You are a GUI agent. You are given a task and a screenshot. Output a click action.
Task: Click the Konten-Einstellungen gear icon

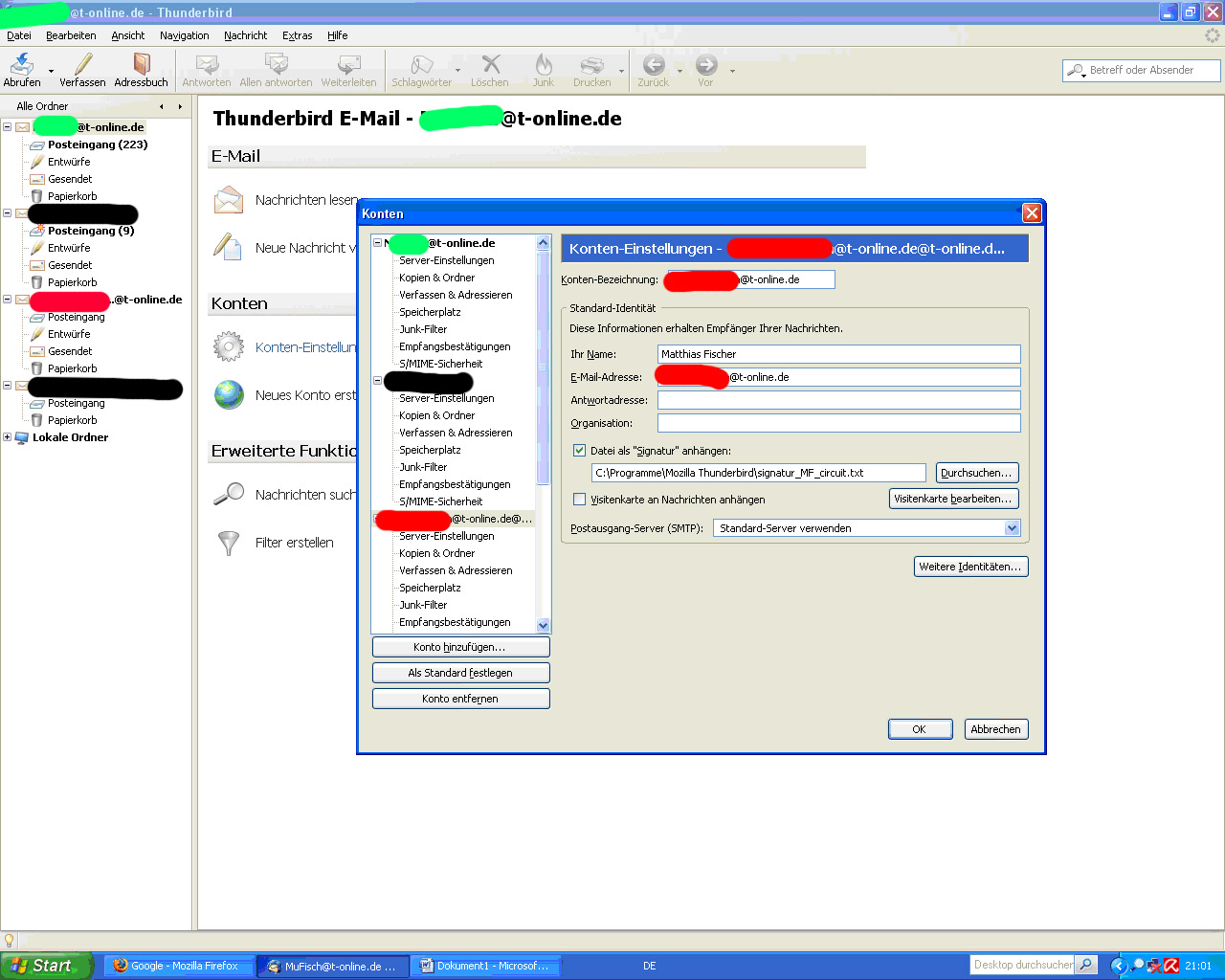coord(229,346)
